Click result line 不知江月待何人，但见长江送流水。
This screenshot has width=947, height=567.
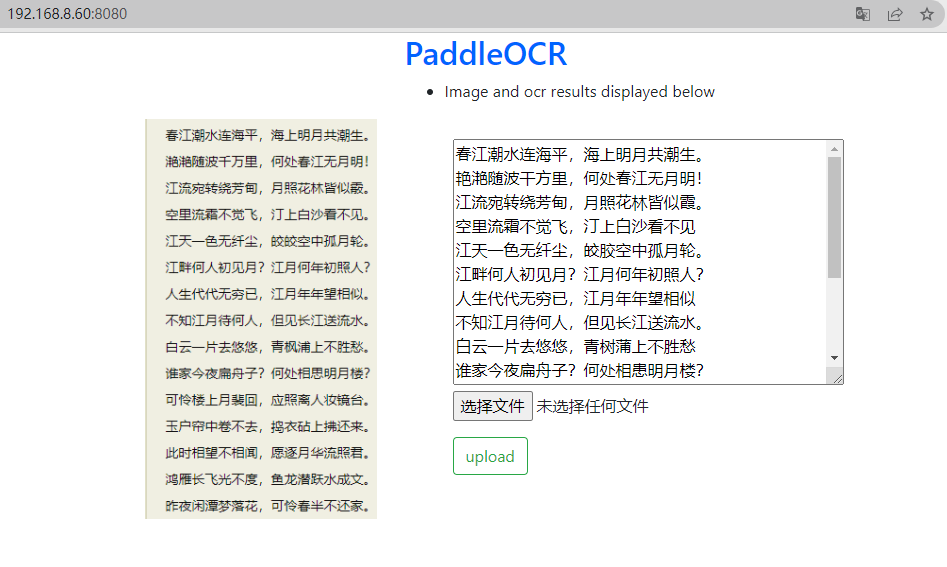[580, 322]
